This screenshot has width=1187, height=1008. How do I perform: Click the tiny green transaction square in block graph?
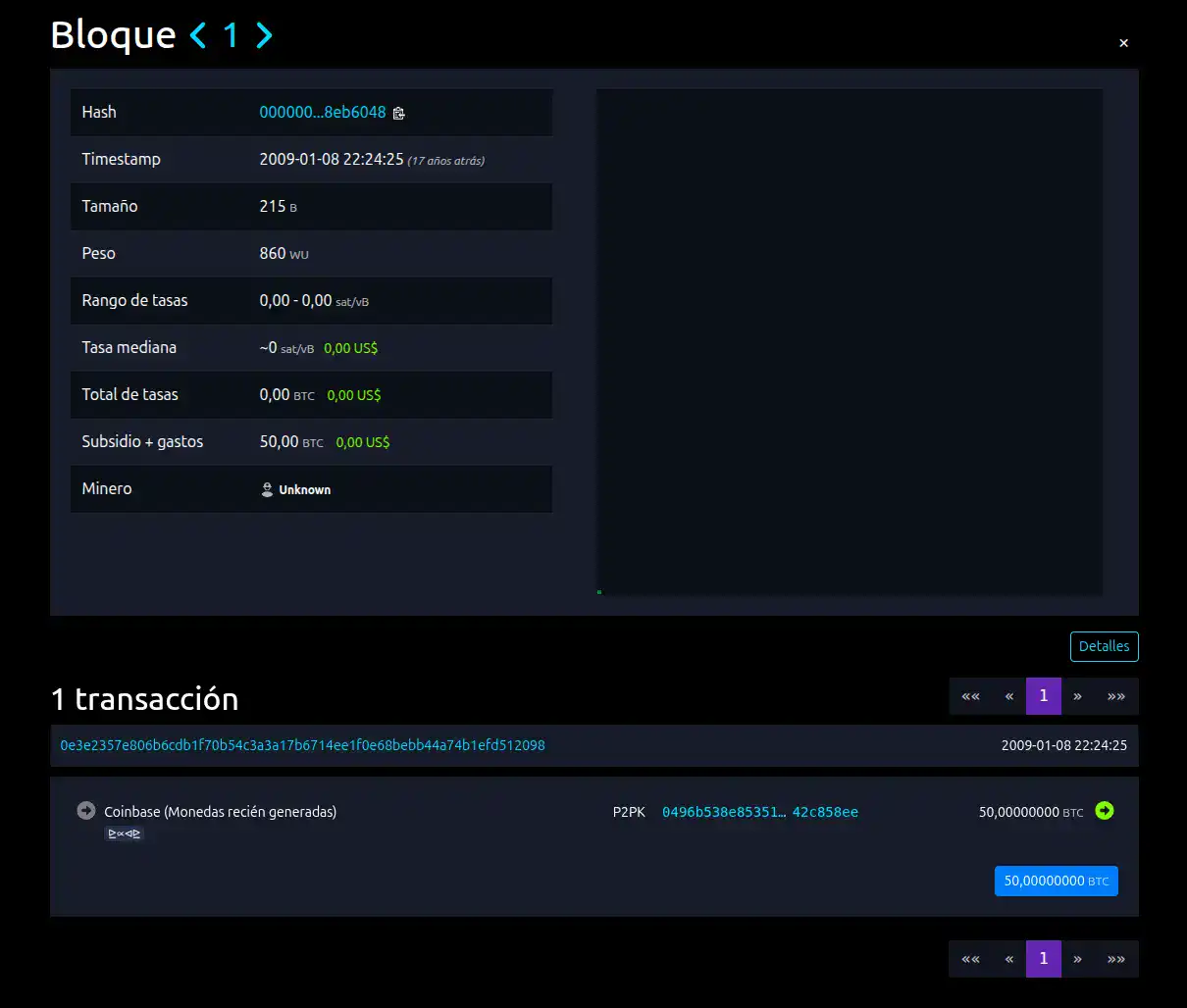tap(599, 592)
